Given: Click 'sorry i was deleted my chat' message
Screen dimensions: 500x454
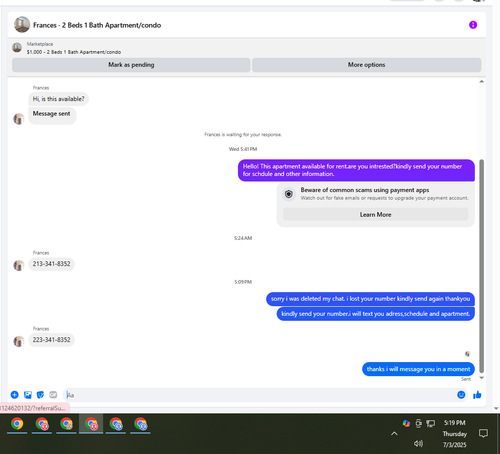Looking at the screenshot, I should pos(370,299).
